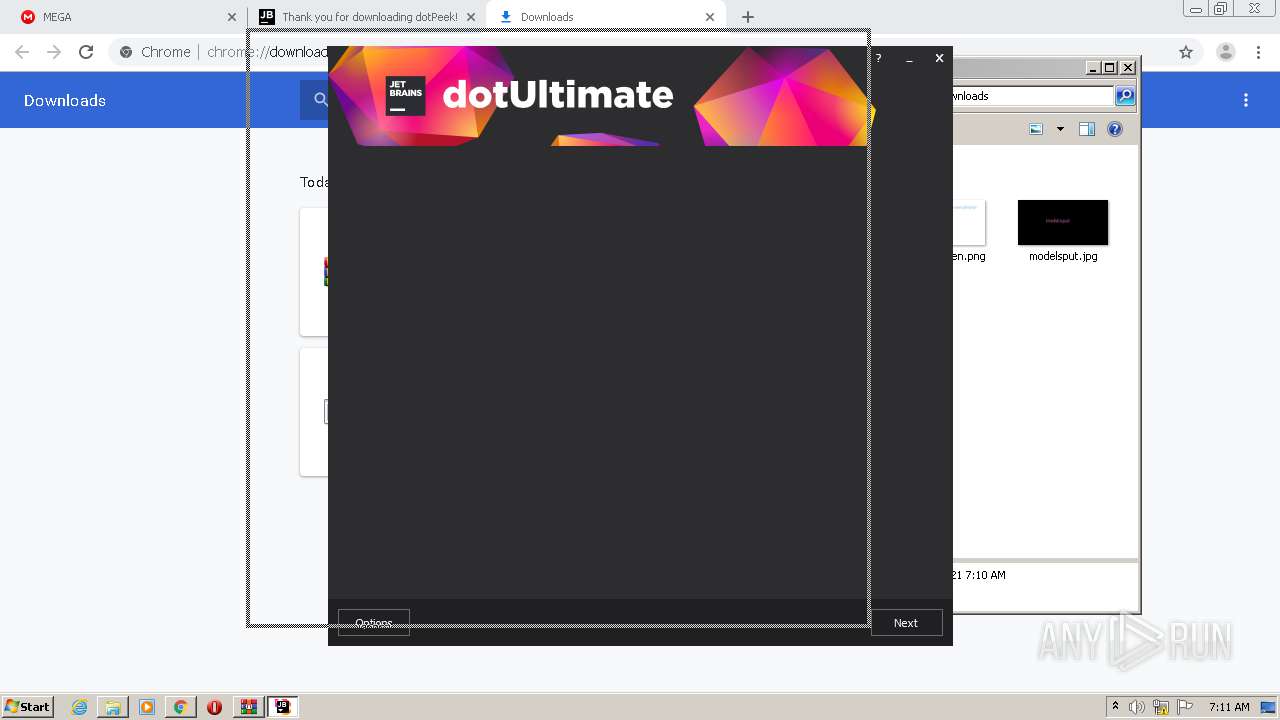Change the Explorer view icon

pos(1036,129)
